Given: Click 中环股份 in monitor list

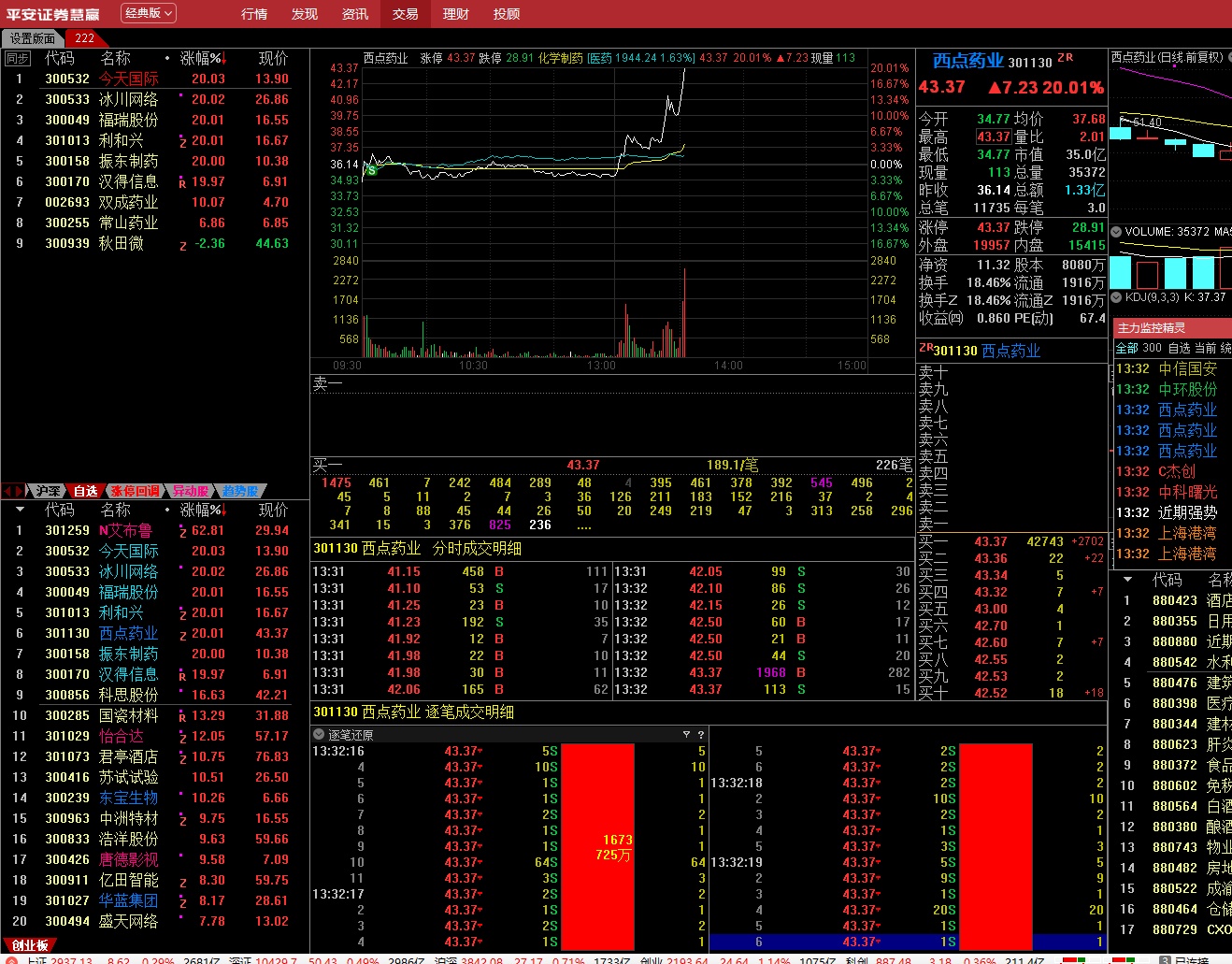Looking at the screenshot, I should coord(1188,390).
